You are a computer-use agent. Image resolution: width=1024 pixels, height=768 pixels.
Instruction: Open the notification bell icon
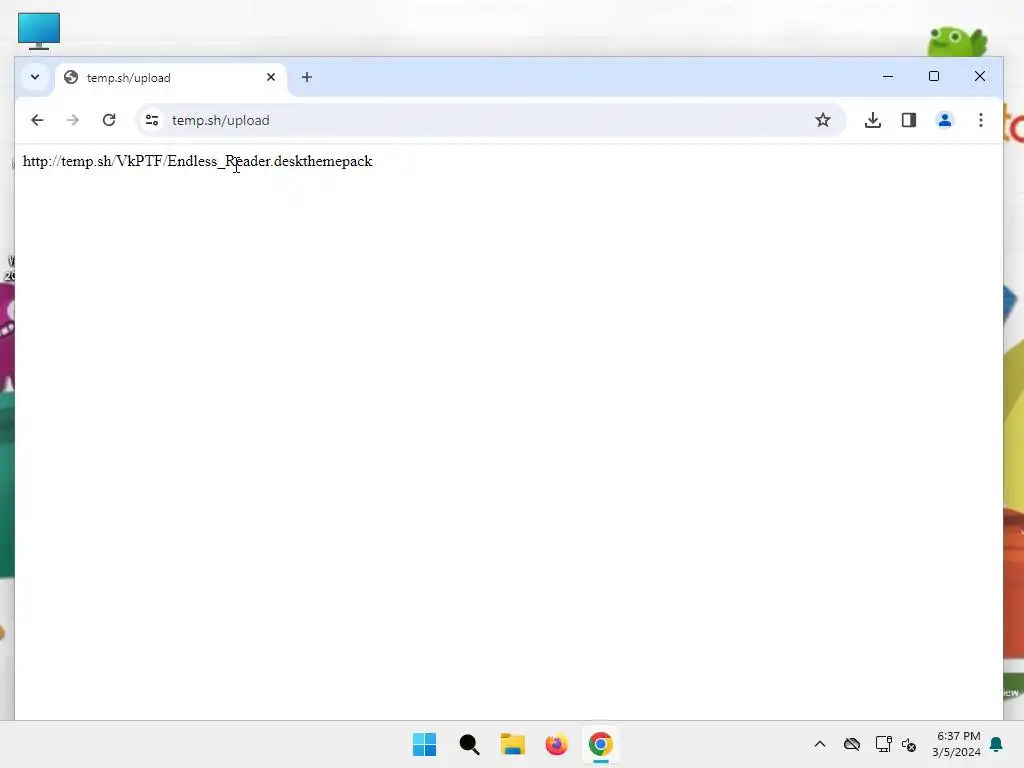[996, 744]
